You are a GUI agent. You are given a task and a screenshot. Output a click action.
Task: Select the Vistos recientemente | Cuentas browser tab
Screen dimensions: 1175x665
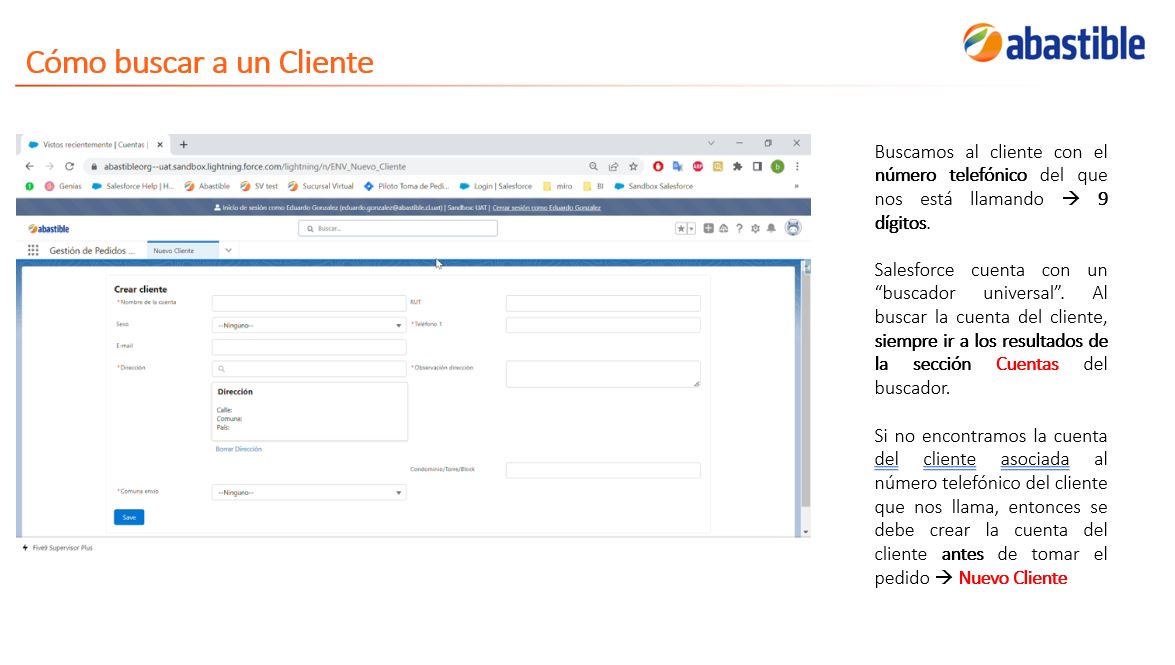pos(94,145)
